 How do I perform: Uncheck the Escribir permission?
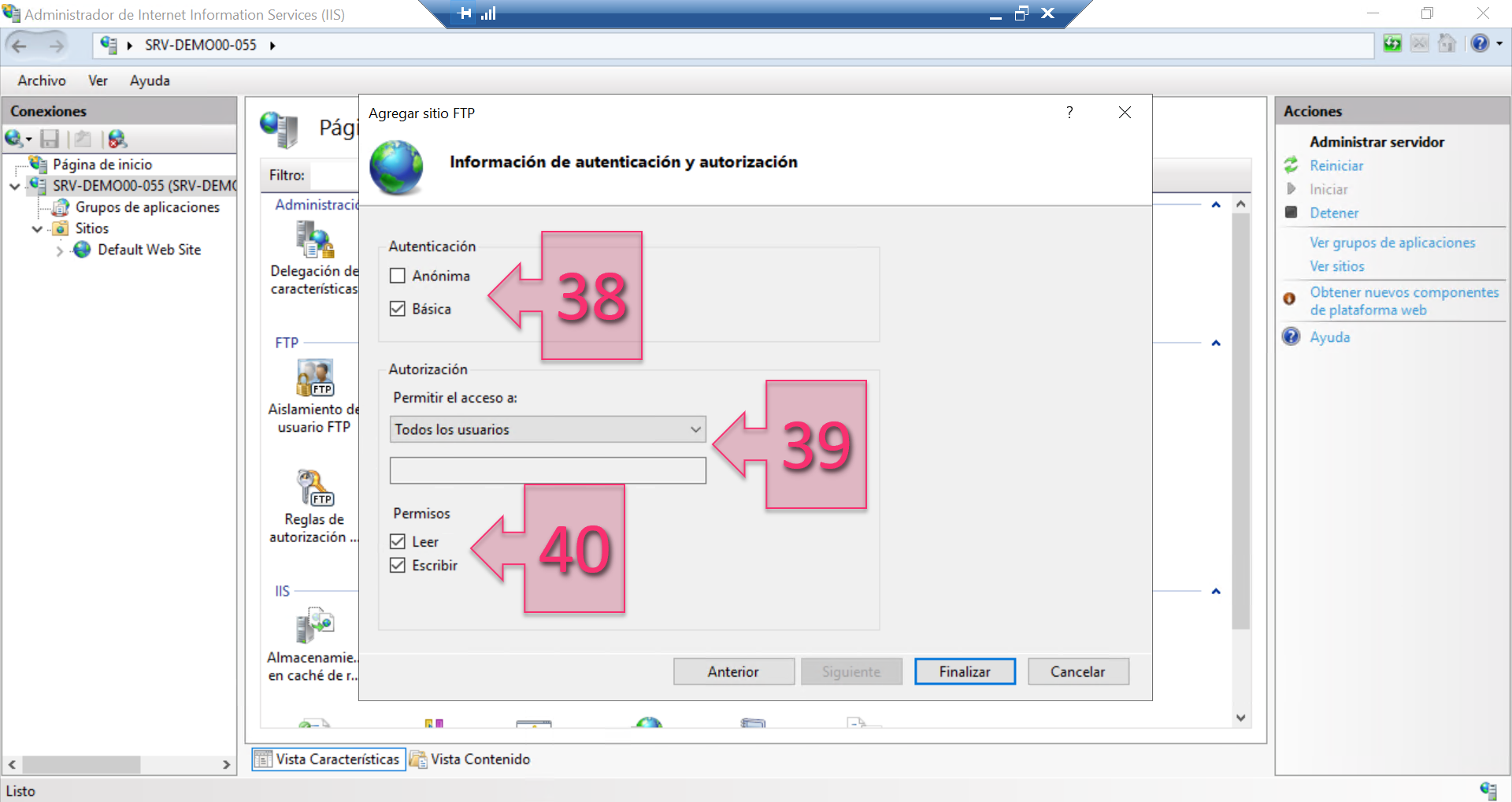(398, 564)
